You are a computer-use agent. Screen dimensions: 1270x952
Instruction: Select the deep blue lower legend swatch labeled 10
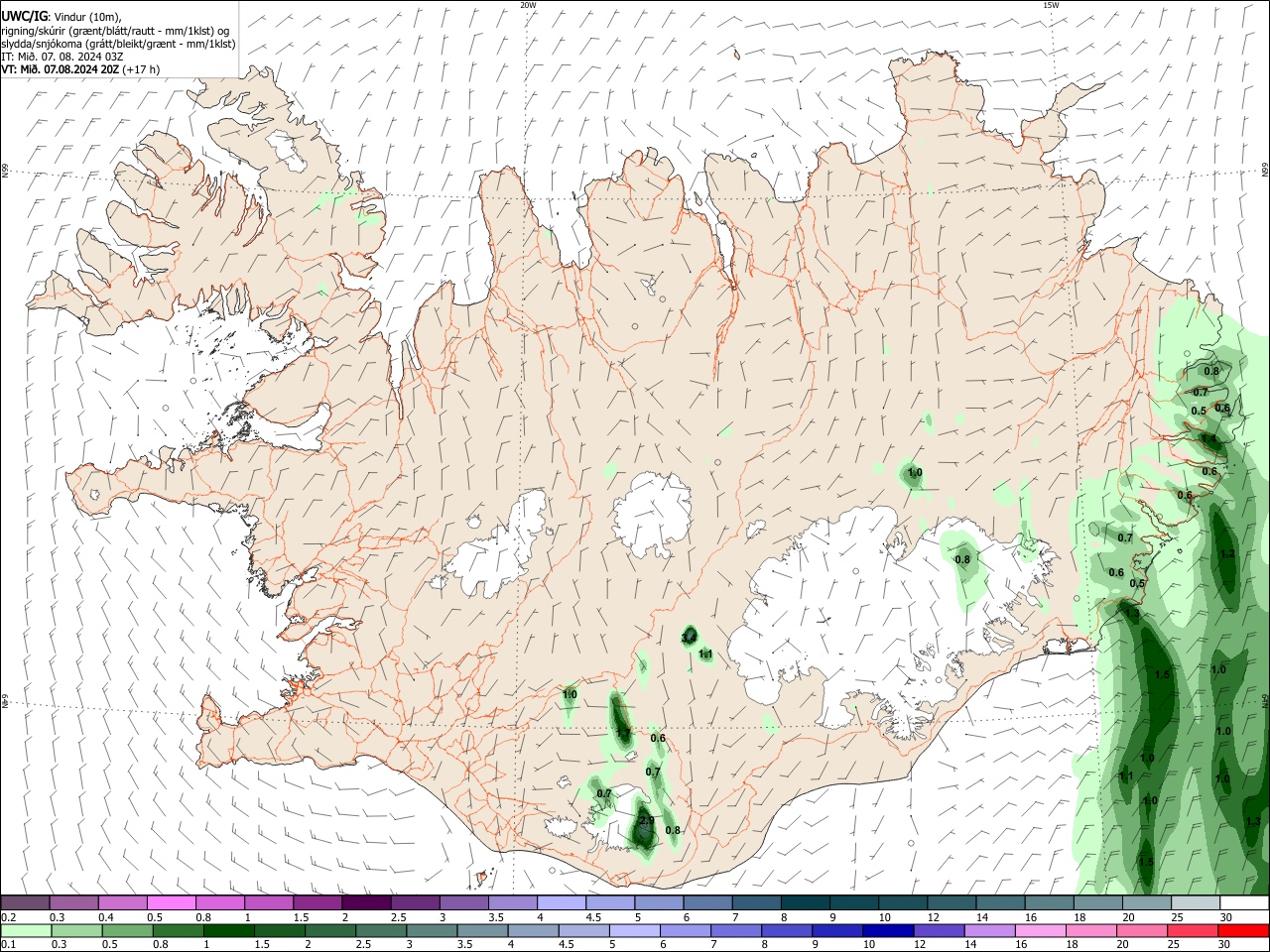click(x=887, y=931)
